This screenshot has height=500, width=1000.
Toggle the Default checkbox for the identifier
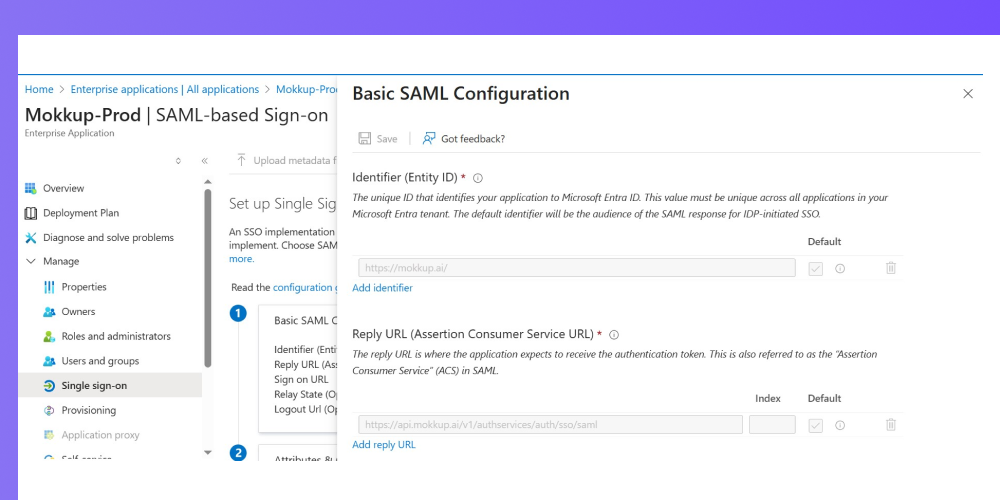(x=816, y=268)
